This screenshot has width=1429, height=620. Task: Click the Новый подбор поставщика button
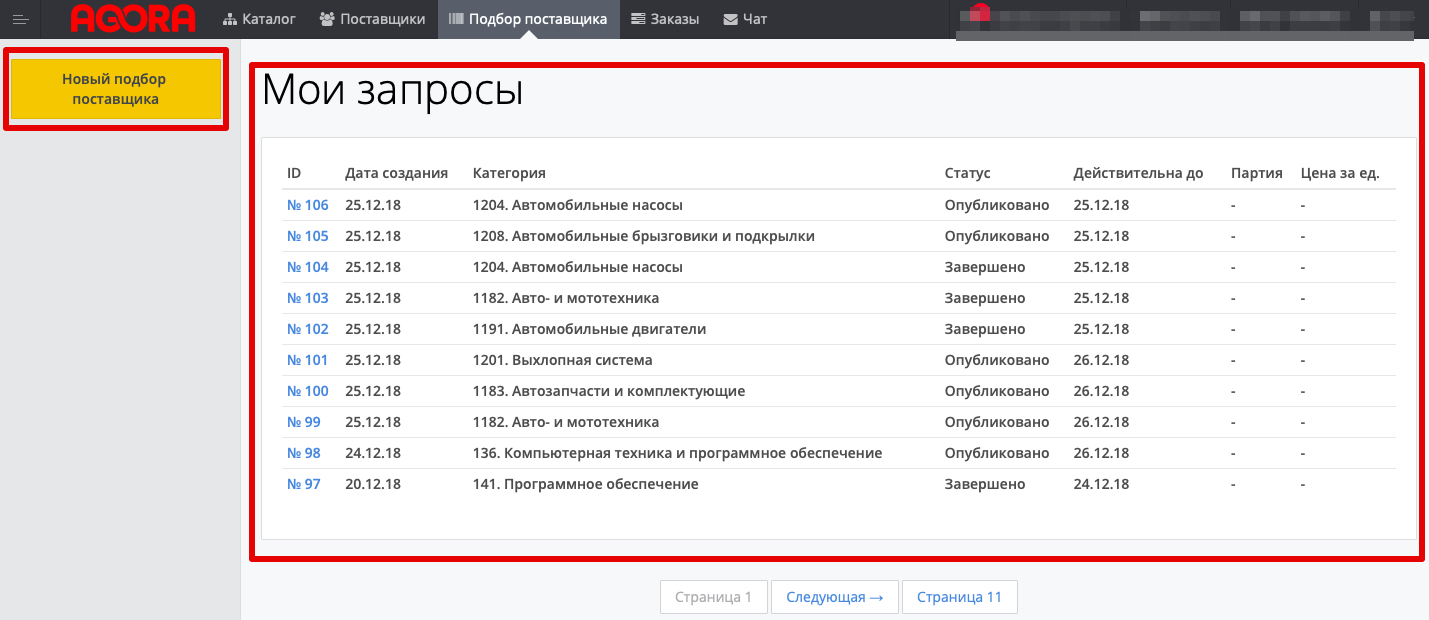pos(115,89)
